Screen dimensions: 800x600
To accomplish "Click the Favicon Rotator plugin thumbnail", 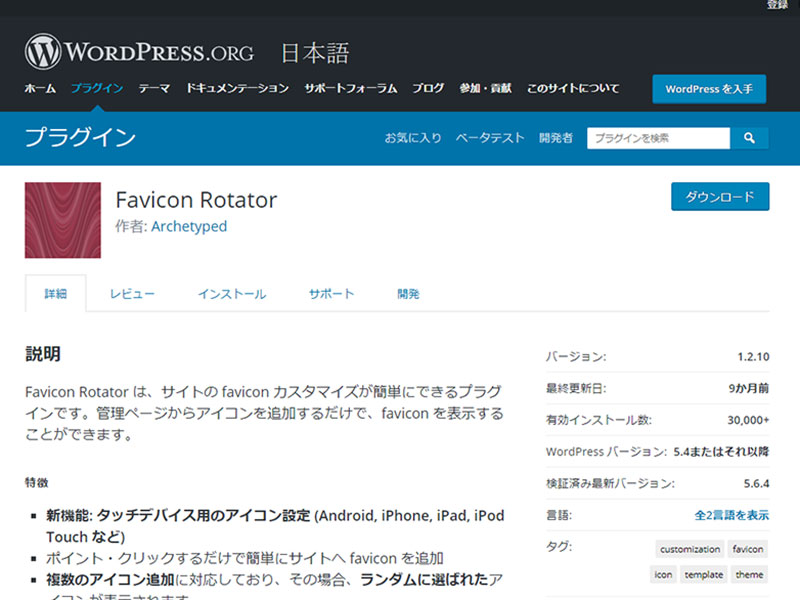I will [63, 220].
